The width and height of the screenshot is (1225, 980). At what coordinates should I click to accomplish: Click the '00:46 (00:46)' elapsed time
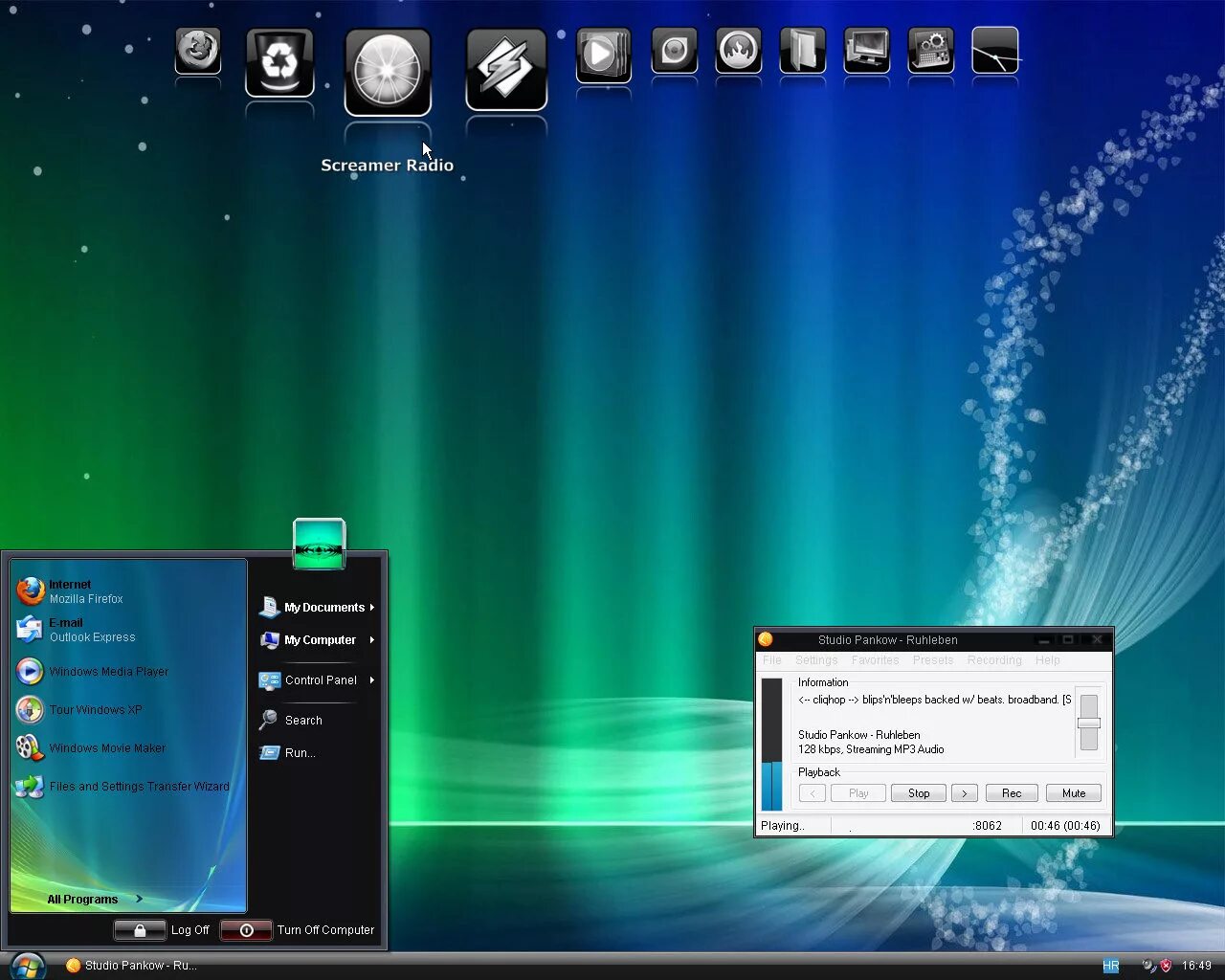(1065, 826)
